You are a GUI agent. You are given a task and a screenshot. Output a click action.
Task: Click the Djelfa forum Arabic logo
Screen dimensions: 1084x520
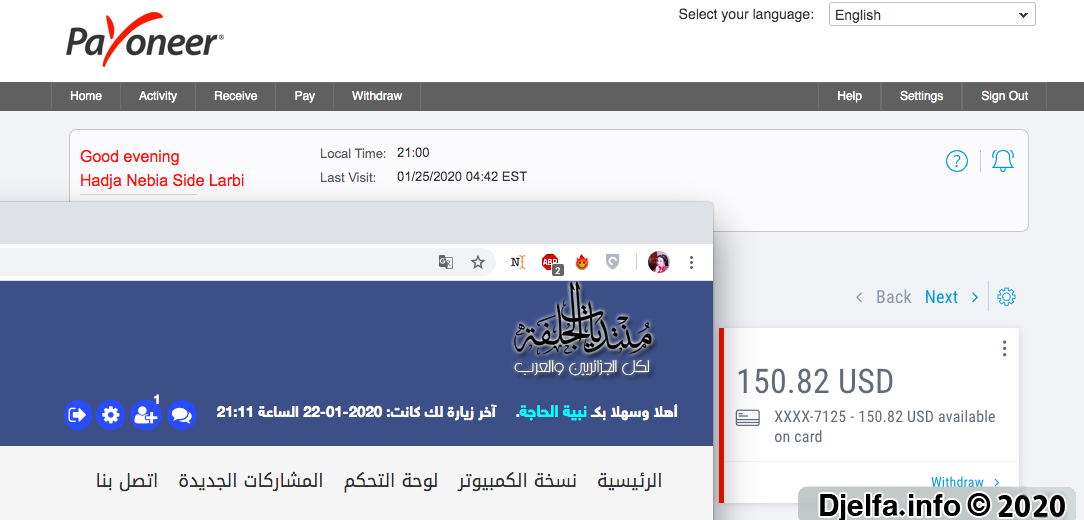[x=583, y=331]
